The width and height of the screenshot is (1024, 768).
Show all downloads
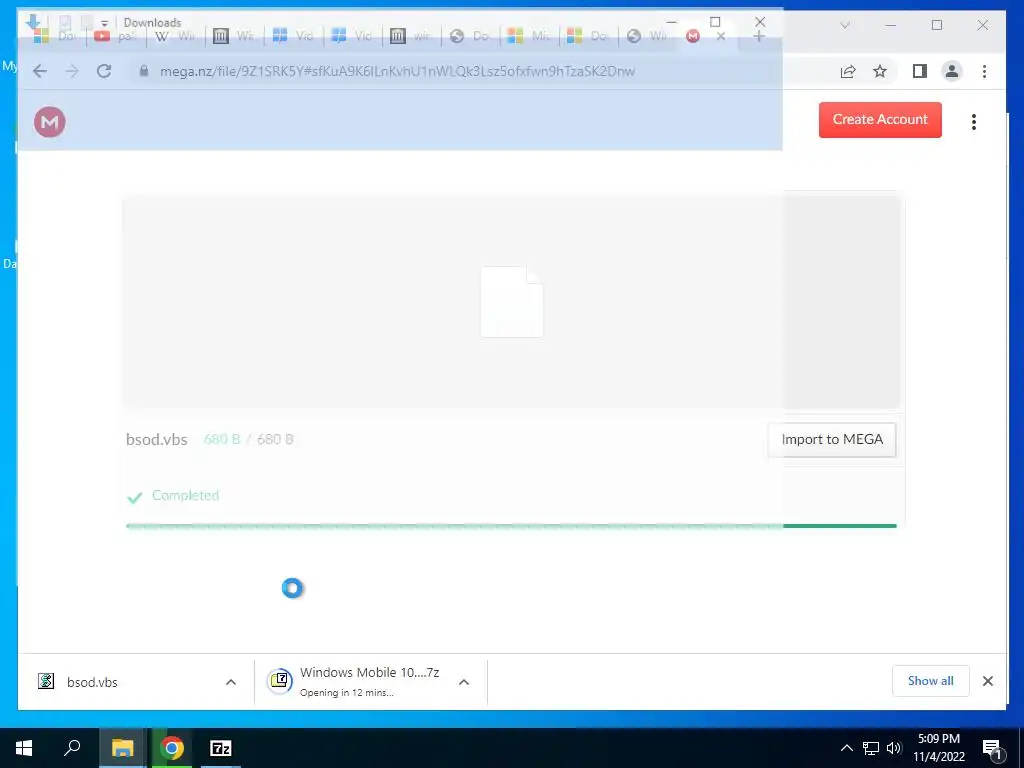(x=930, y=681)
